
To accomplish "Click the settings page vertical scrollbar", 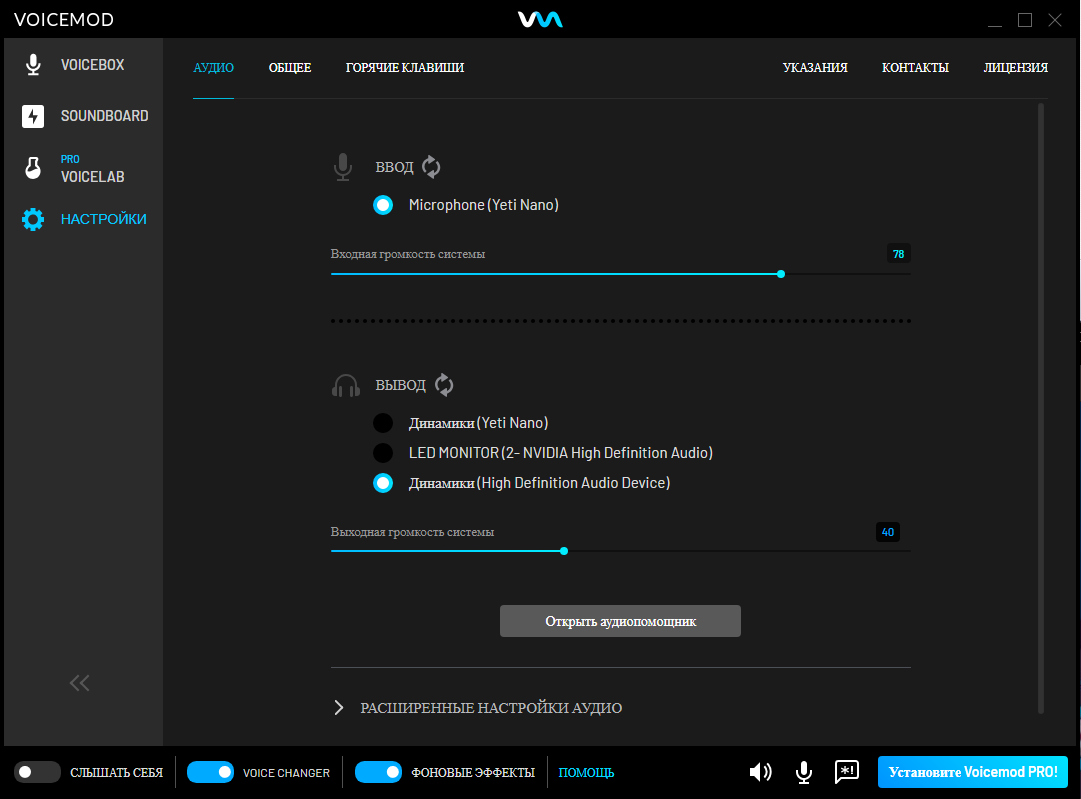I will 1040,408.
